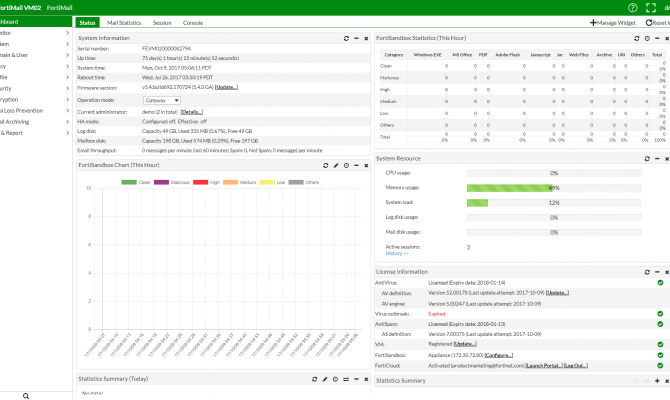Viewport: 670px width, 400px height.
Task: Expand the Data Loss Prevention menu
Action: pyautogui.click(x=34, y=111)
